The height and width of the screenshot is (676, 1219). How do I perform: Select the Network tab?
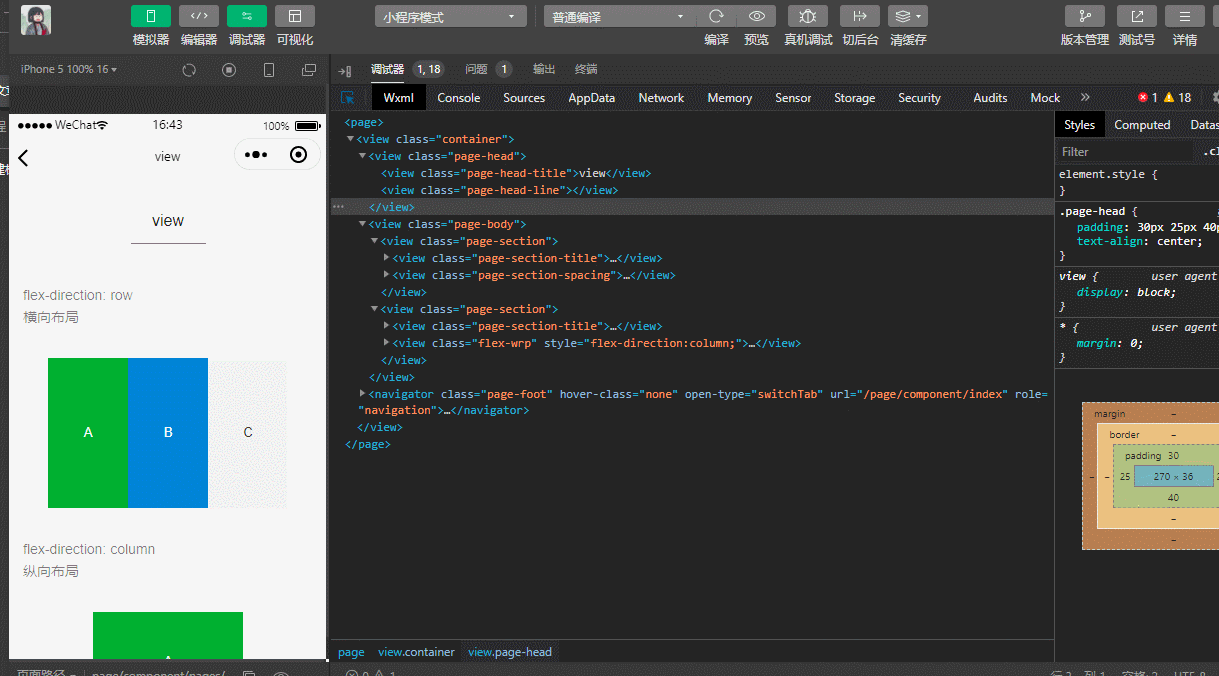(661, 98)
